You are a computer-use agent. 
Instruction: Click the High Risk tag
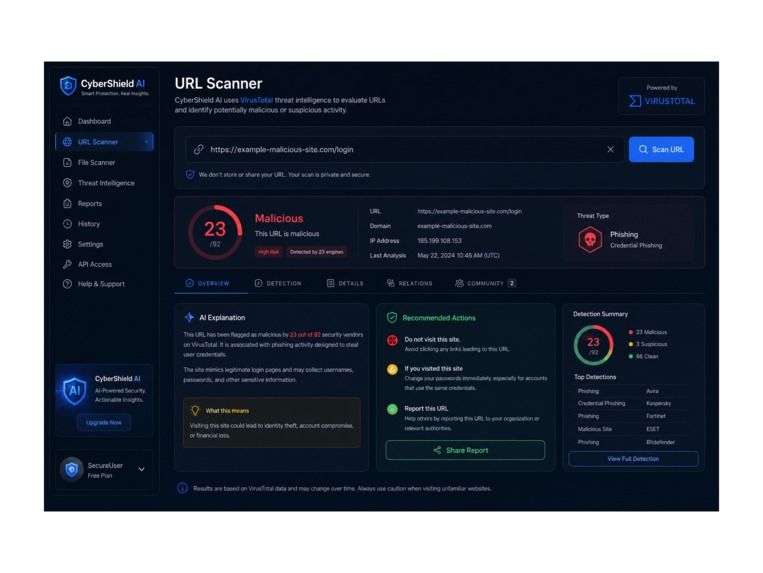269,252
